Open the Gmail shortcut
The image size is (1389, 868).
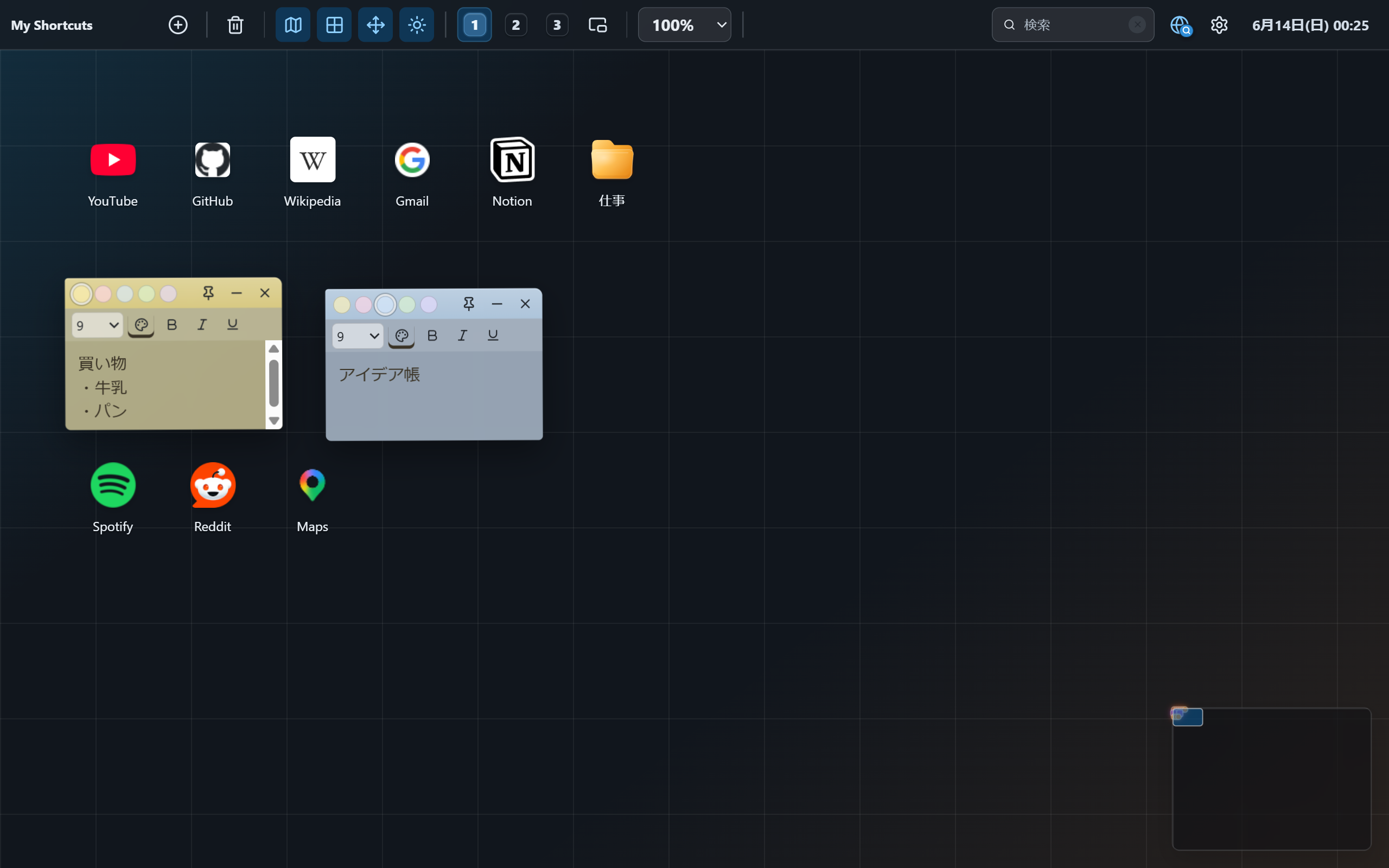(x=412, y=160)
